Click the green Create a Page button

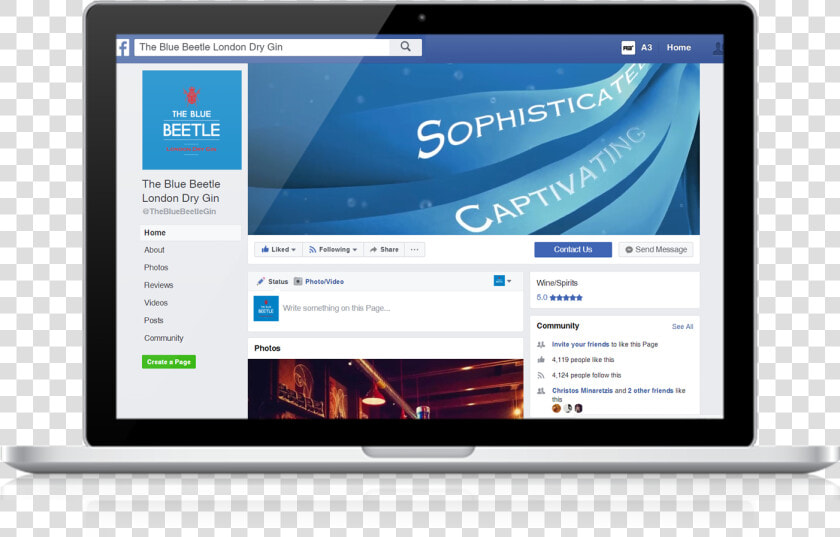click(x=169, y=362)
